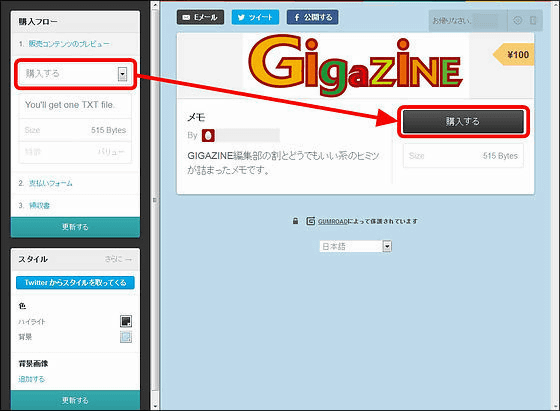
Task: Open the 購入する dropdown in purchase flow
Action: coord(75,74)
